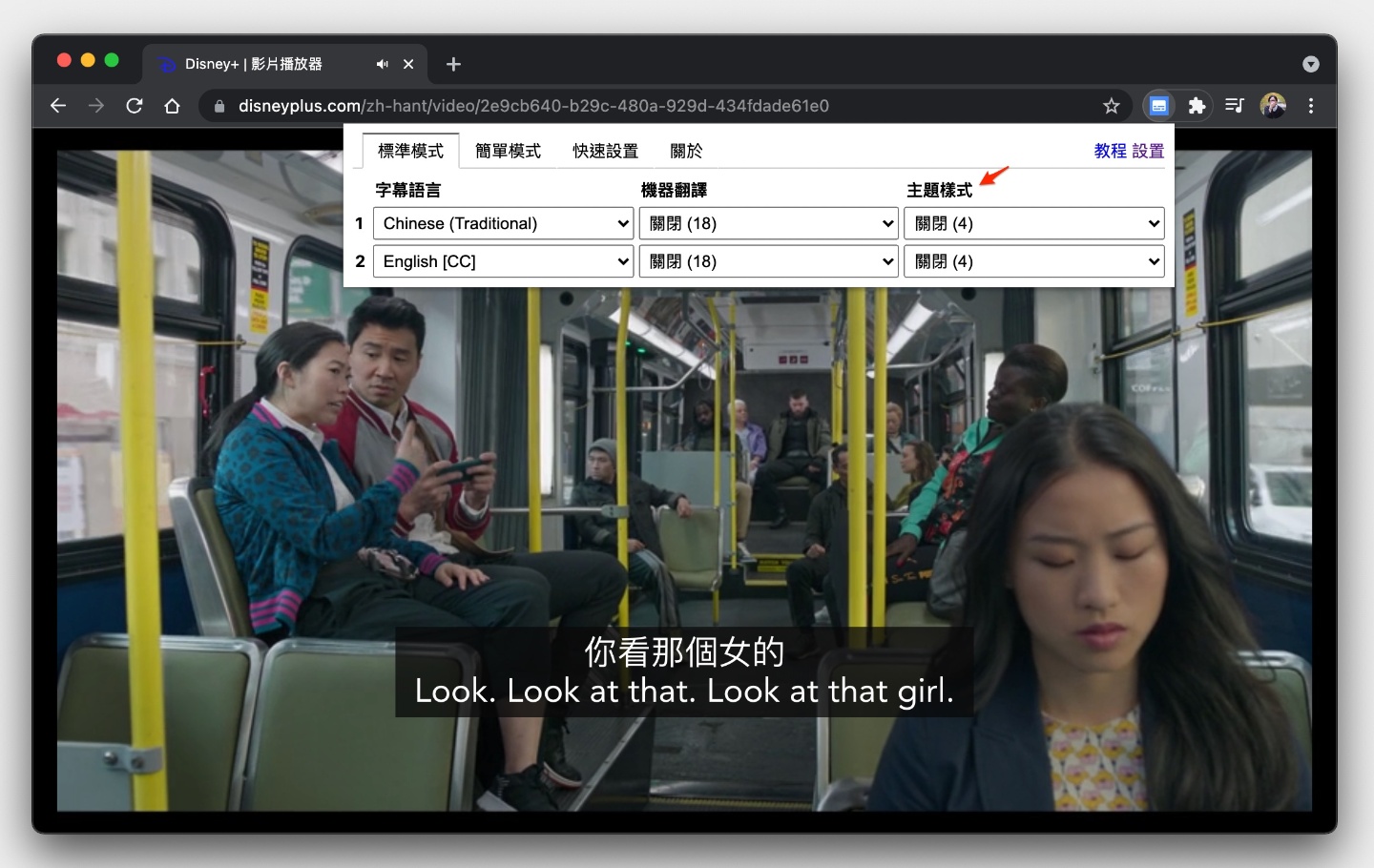
Task: Open the Chrome three-dot menu
Action: click(x=1312, y=106)
